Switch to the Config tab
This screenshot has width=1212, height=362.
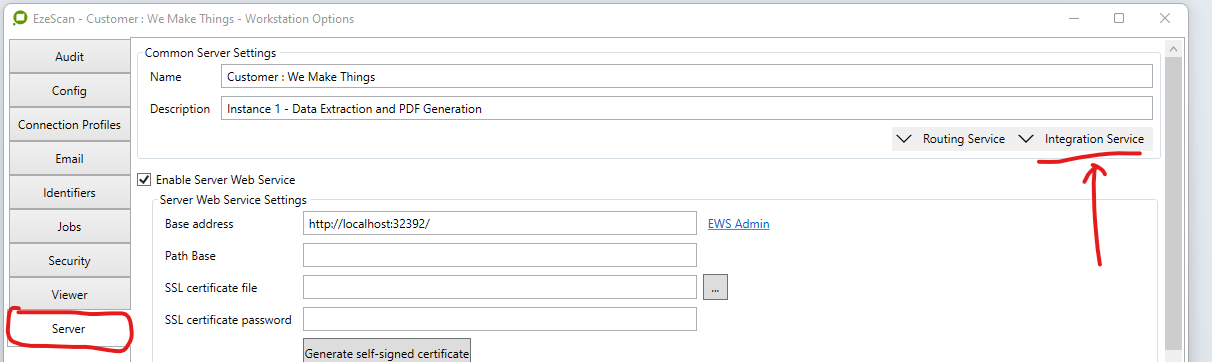click(x=69, y=91)
